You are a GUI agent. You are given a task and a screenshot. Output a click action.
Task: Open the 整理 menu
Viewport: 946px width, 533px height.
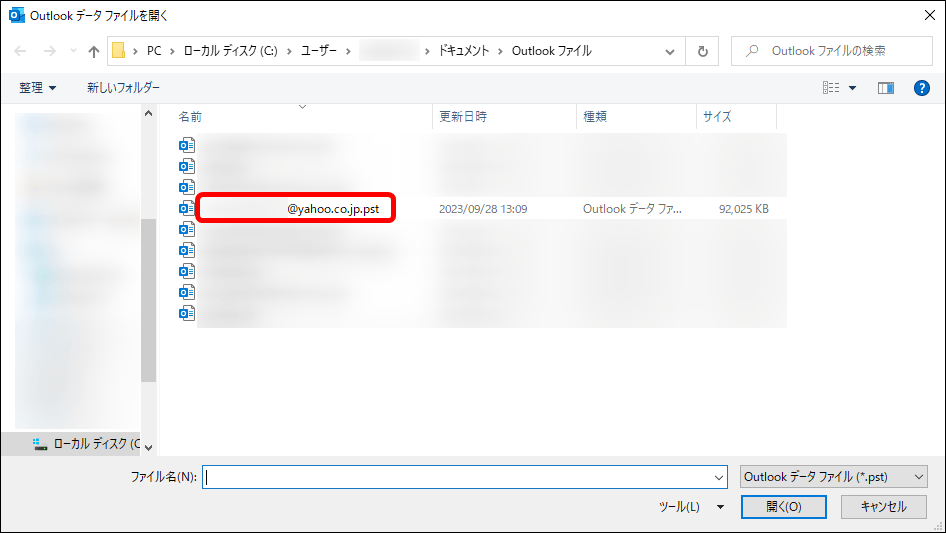[37, 88]
